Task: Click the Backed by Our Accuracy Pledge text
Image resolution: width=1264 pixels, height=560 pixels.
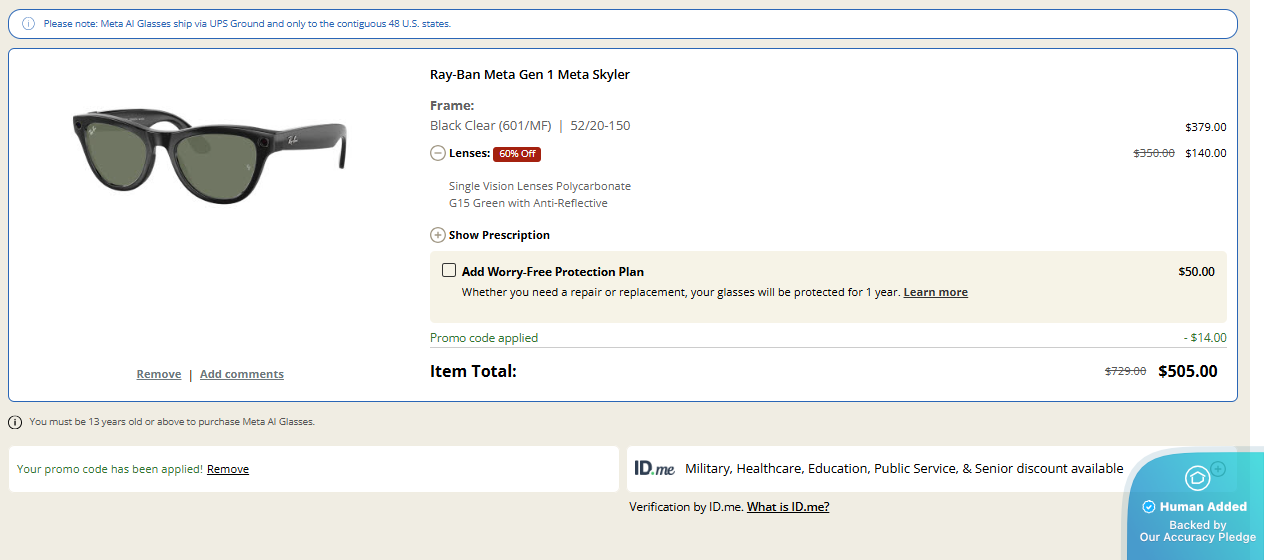Action: tap(1197, 531)
